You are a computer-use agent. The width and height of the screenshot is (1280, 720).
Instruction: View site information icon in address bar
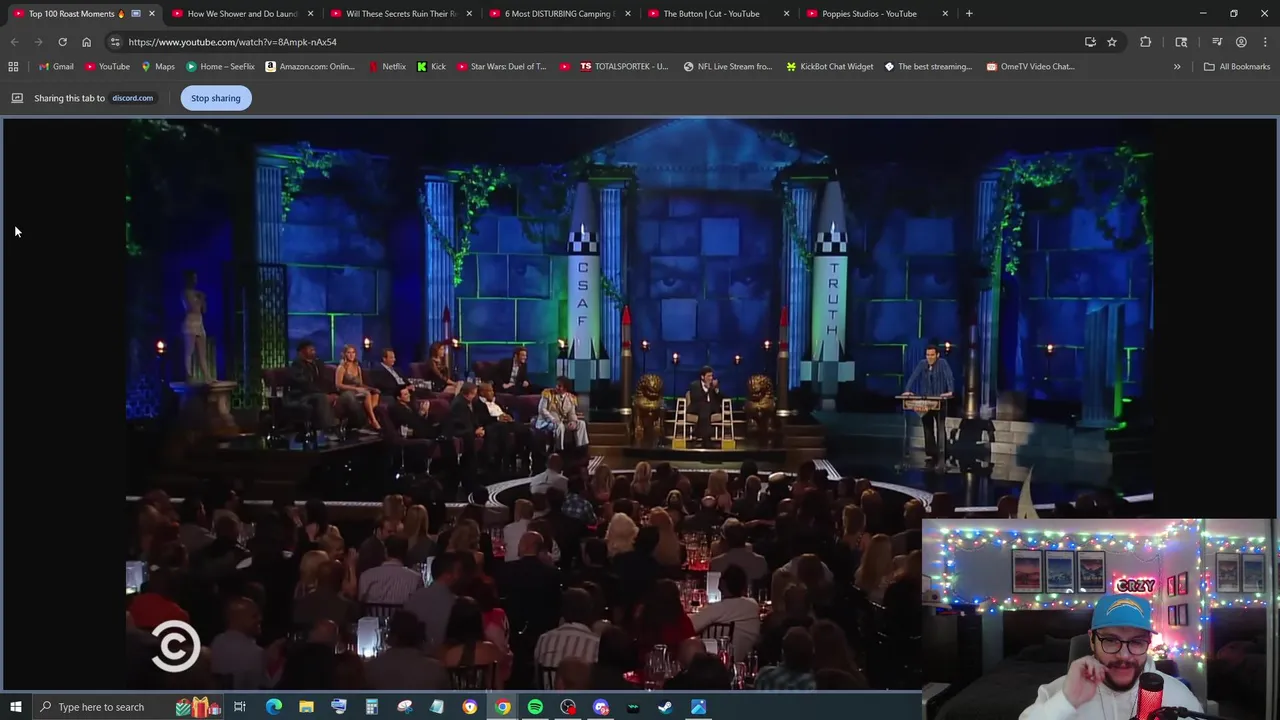(115, 42)
